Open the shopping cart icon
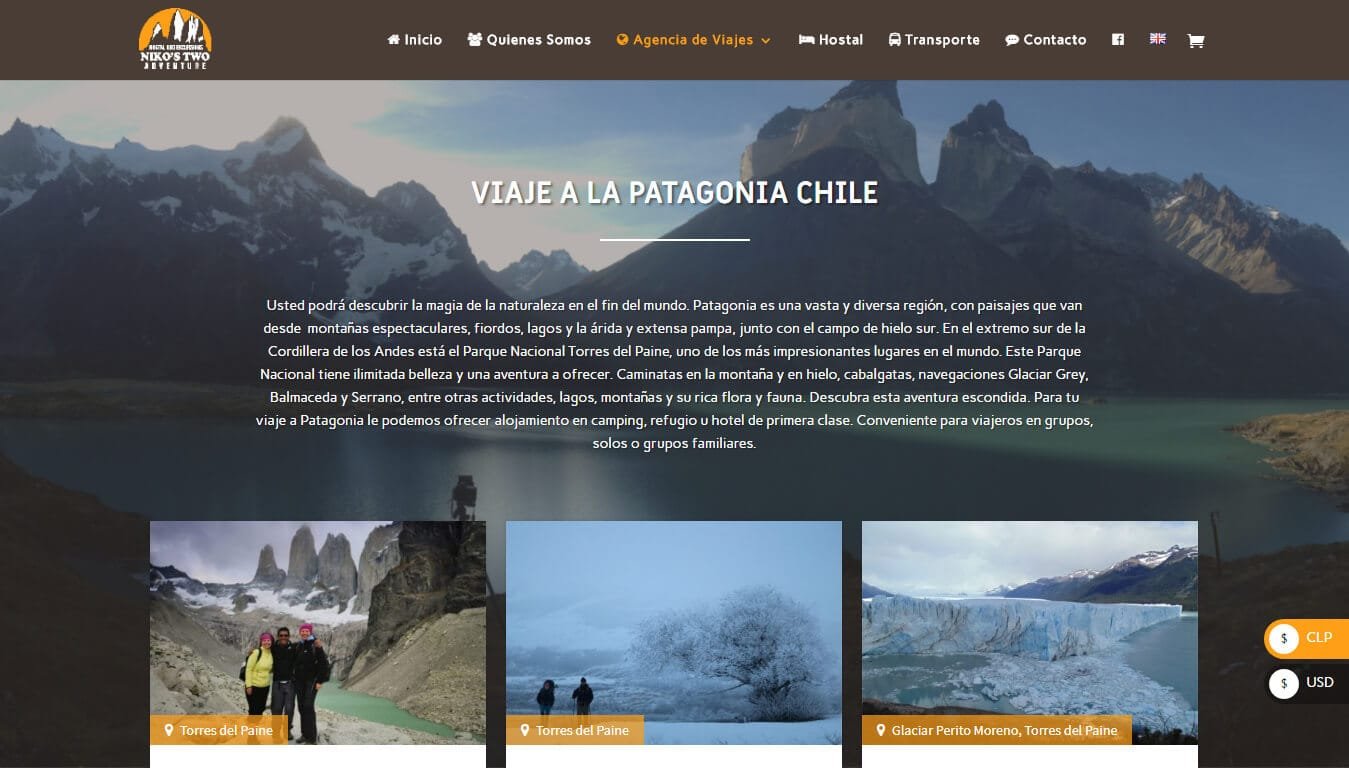 click(1195, 41)
